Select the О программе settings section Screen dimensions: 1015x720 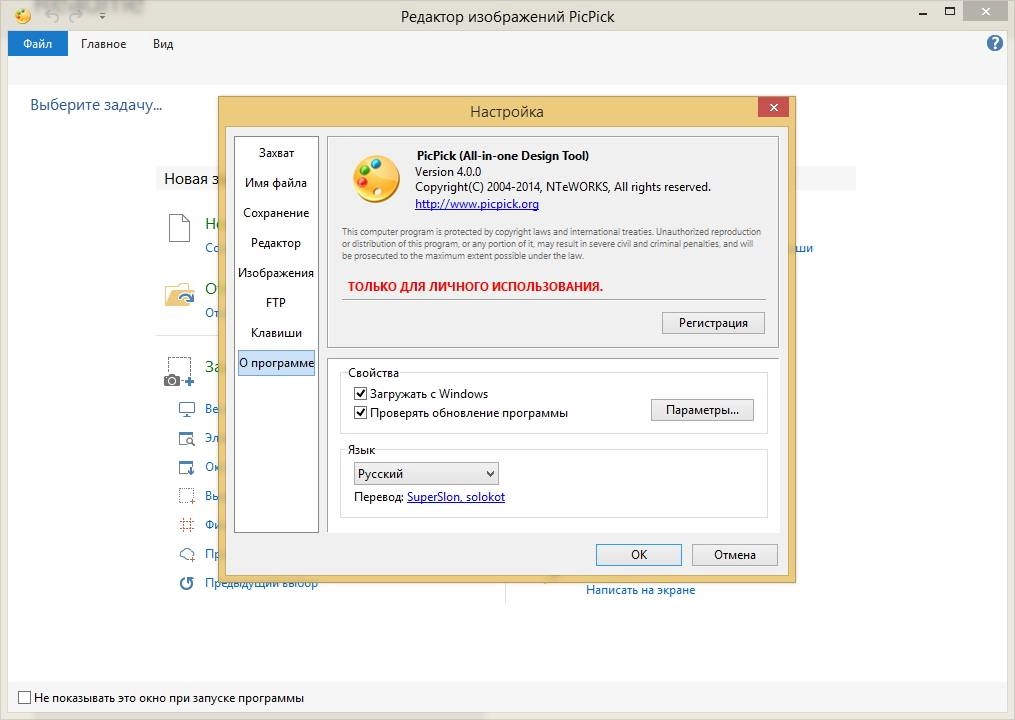(276, 363)
